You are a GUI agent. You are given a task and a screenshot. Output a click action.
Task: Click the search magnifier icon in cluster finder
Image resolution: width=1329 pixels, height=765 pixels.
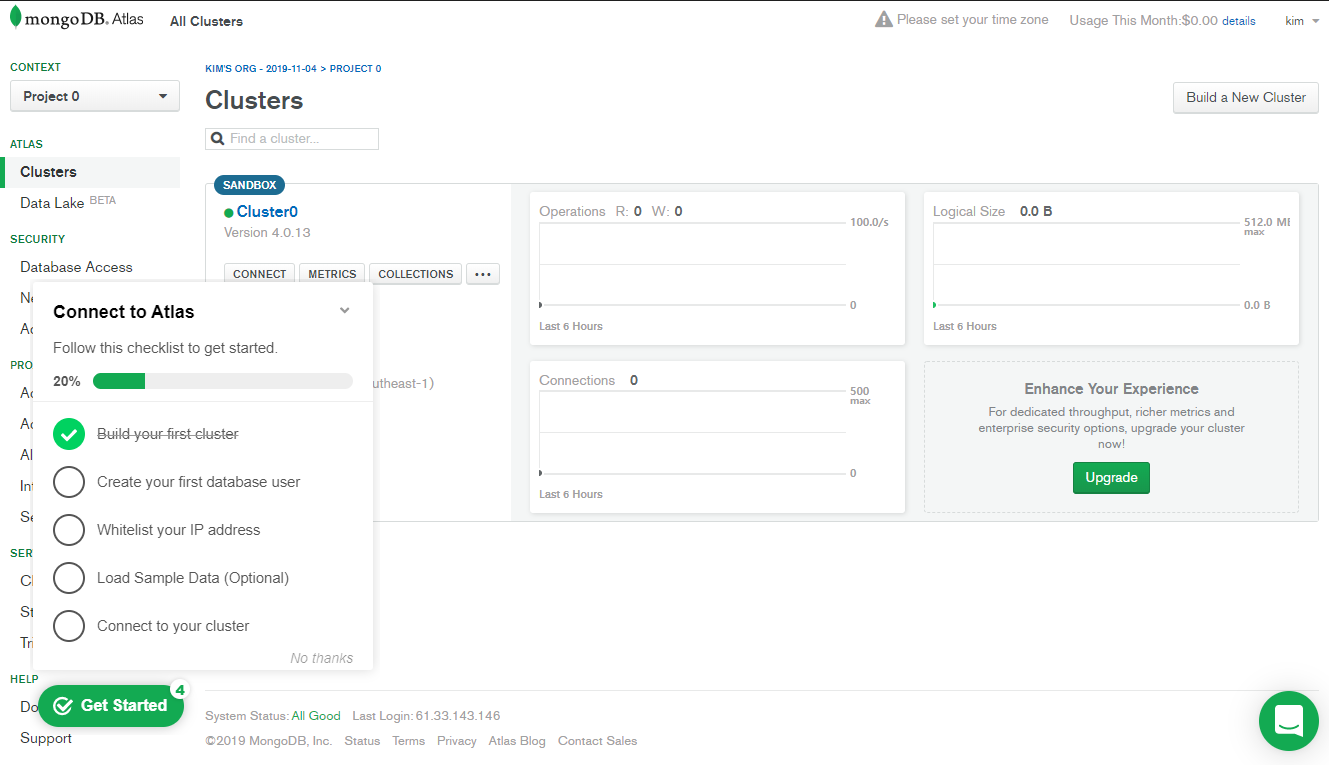217,139
